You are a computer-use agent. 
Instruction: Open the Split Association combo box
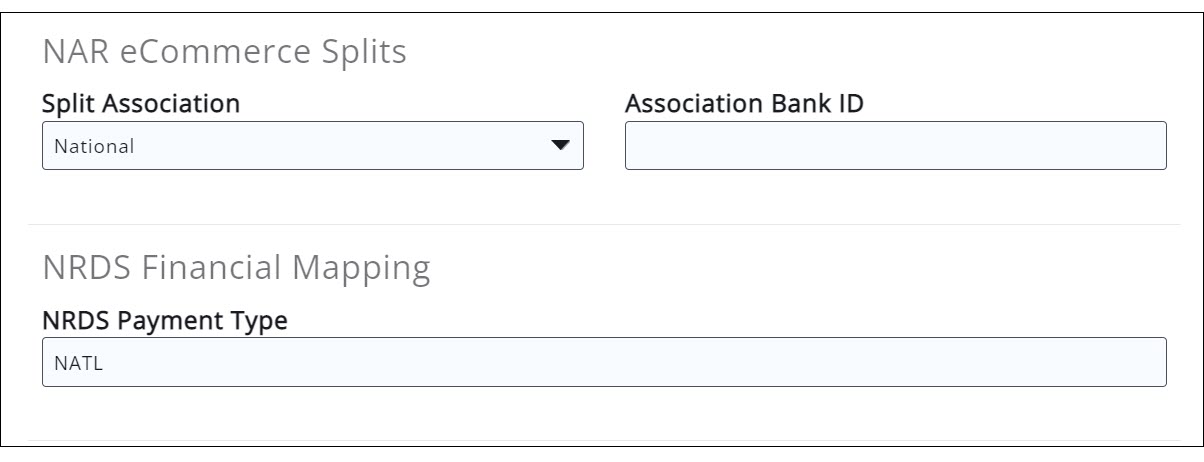(x=312, y=146)
